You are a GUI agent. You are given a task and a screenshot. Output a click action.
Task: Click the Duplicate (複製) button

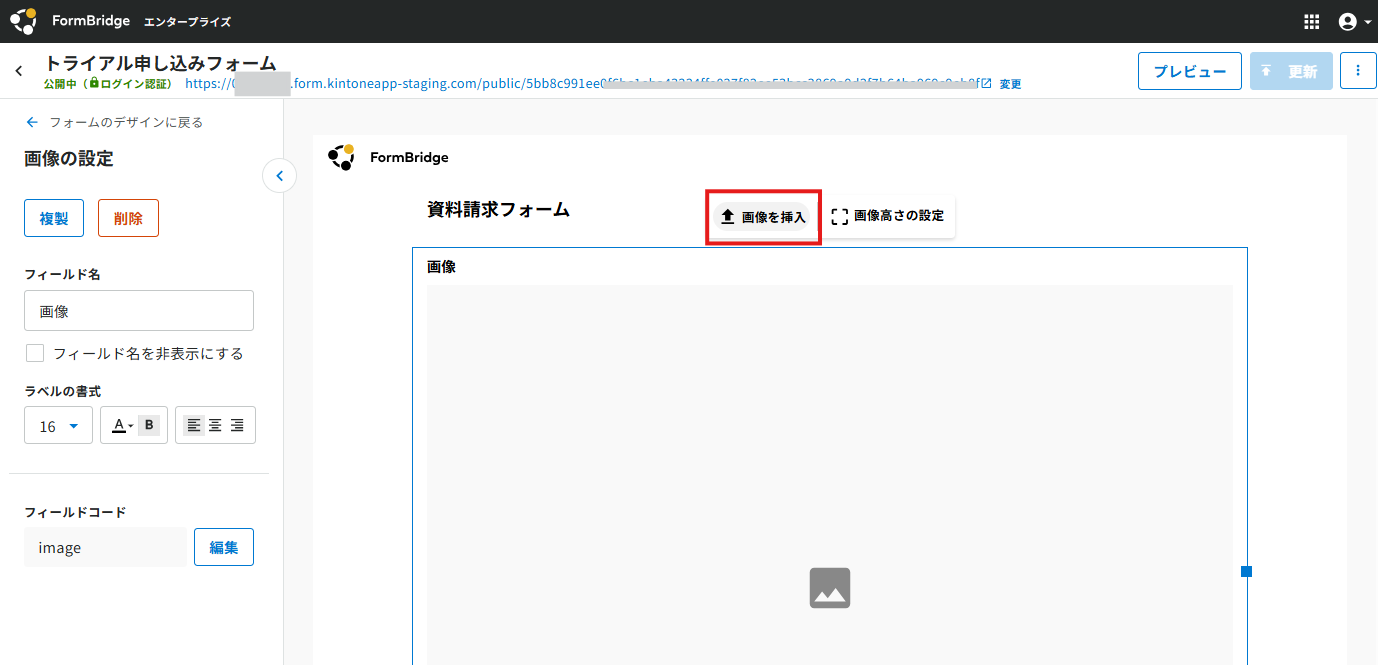(54, 218)
